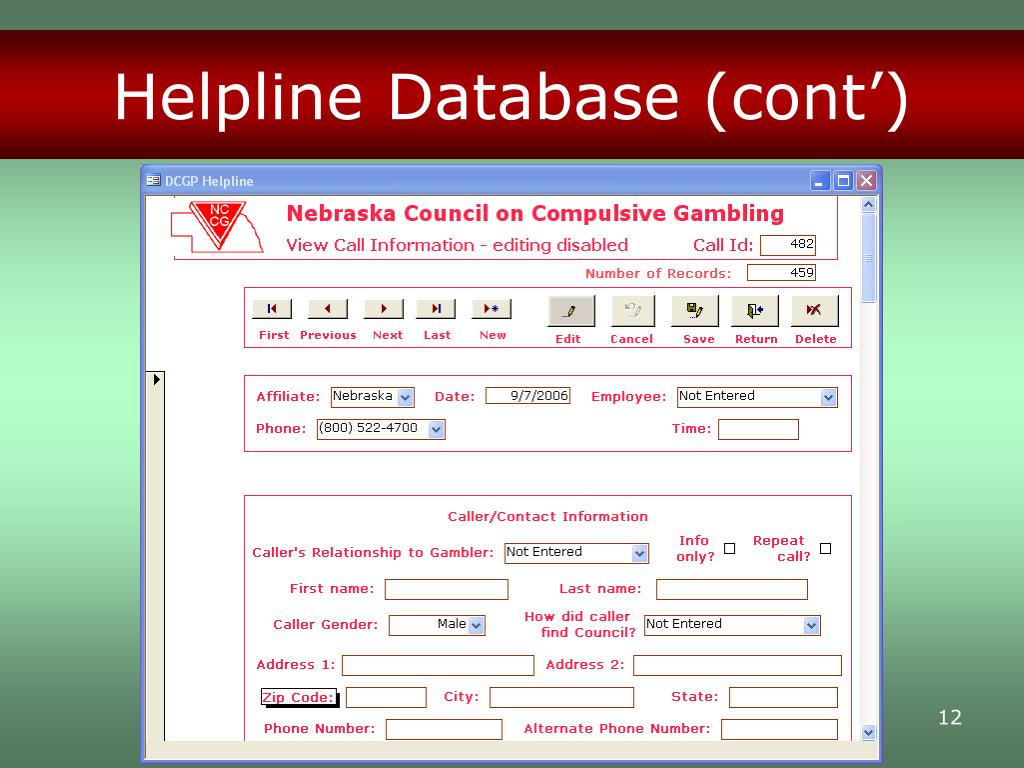Click the Delete record button

[x=814, y=311]
